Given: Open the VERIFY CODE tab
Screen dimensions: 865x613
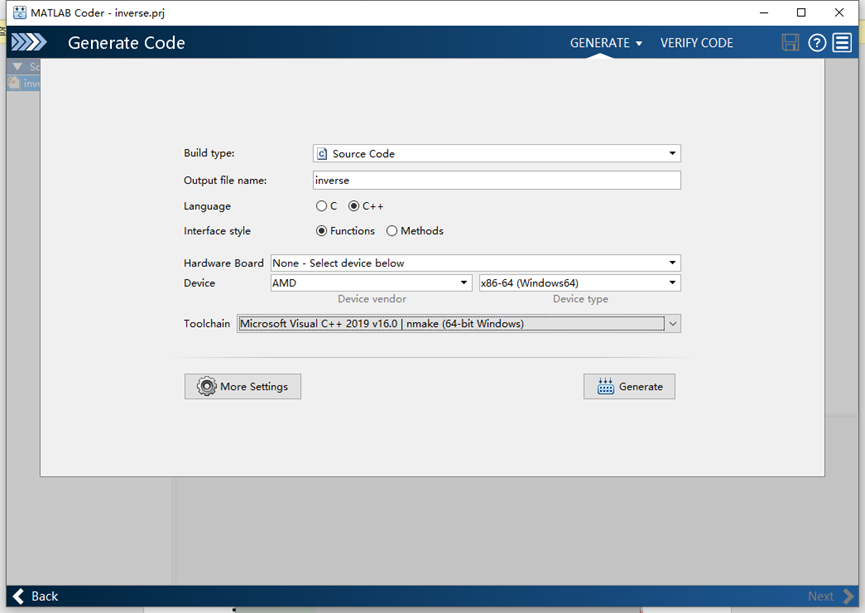Looking at the screenshot, I should (697, 42).
